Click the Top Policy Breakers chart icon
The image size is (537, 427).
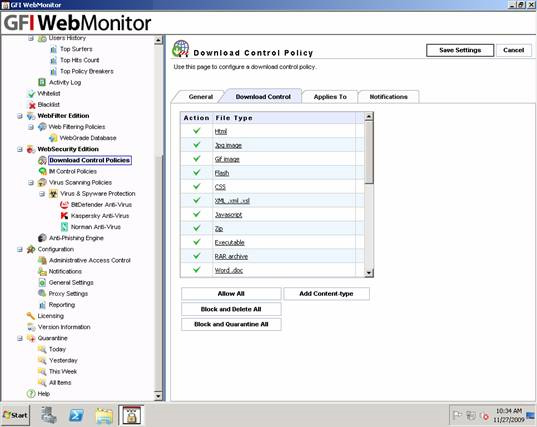pos(53,72)
